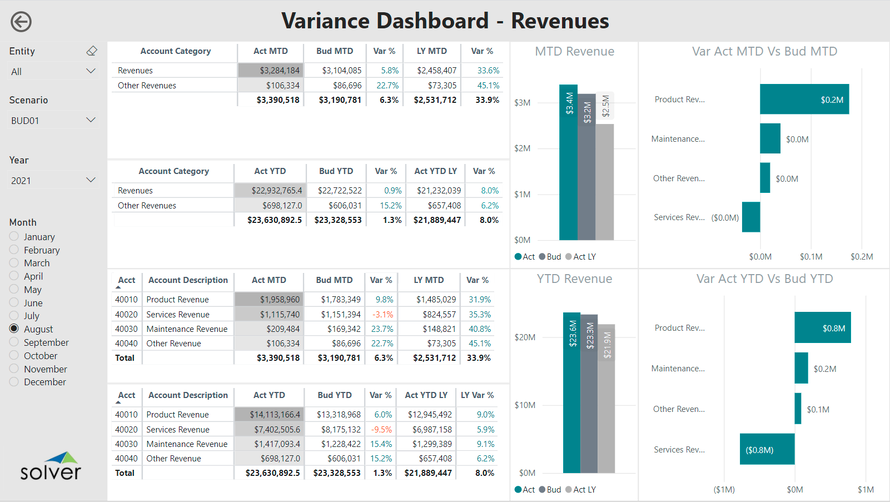Expand the Scenario dropdown BUD01

point(53,120)
